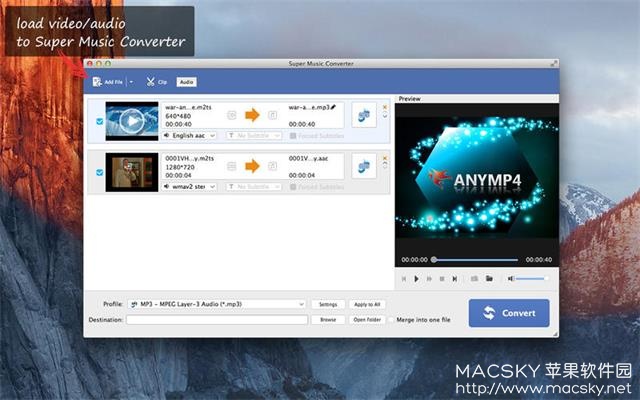Remove war-an...e.m2ts with orange X
The height and width of the screenshot is (400, 640).
click(384, 107)
